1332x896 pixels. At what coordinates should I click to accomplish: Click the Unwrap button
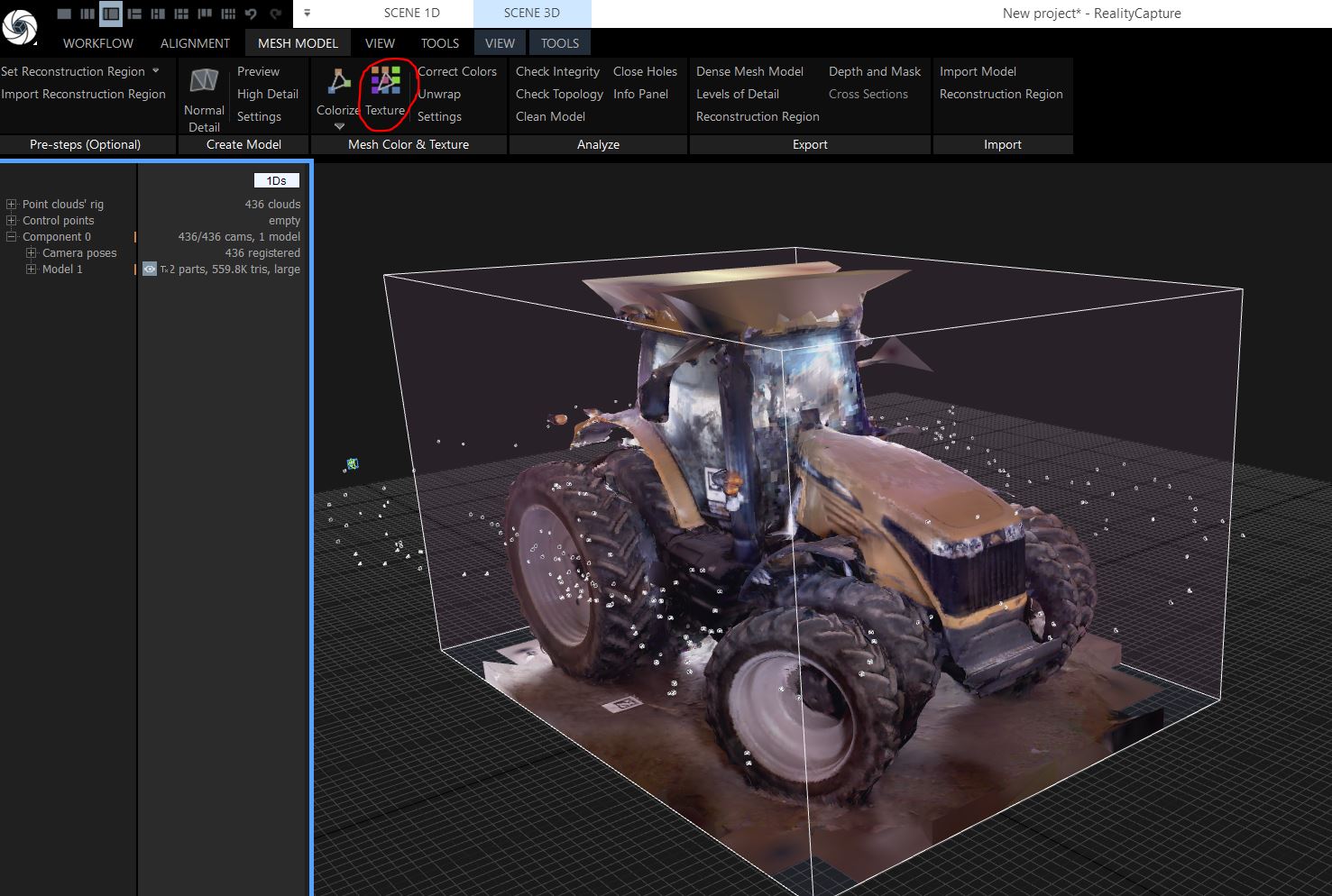tap(439, 94)
